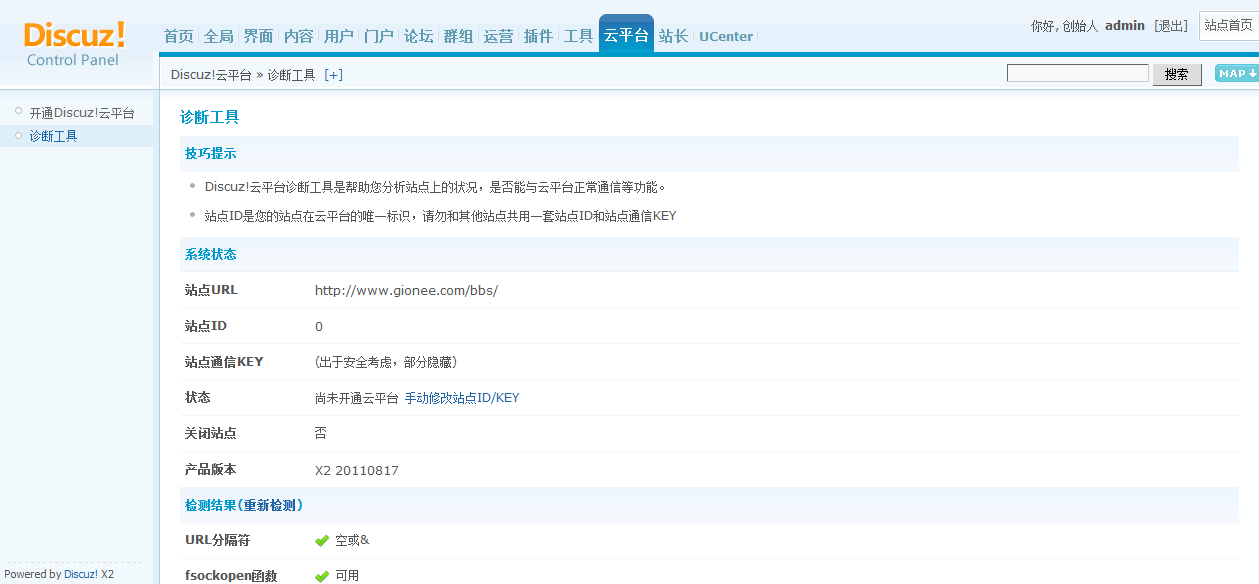Switch to the 界面 tab
1259x584 pixels.
coord(258,36)
